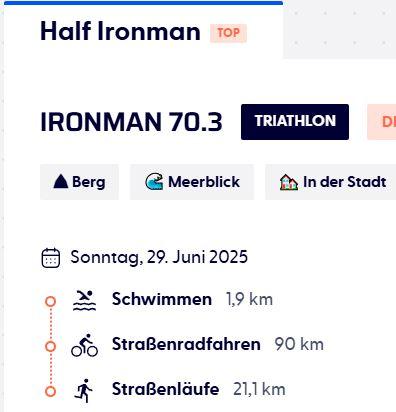Viewport: 396px width, 412px height.
Task: Click the Straßenradfahren stage timeline circle
Action: click(x=50, y=346)
